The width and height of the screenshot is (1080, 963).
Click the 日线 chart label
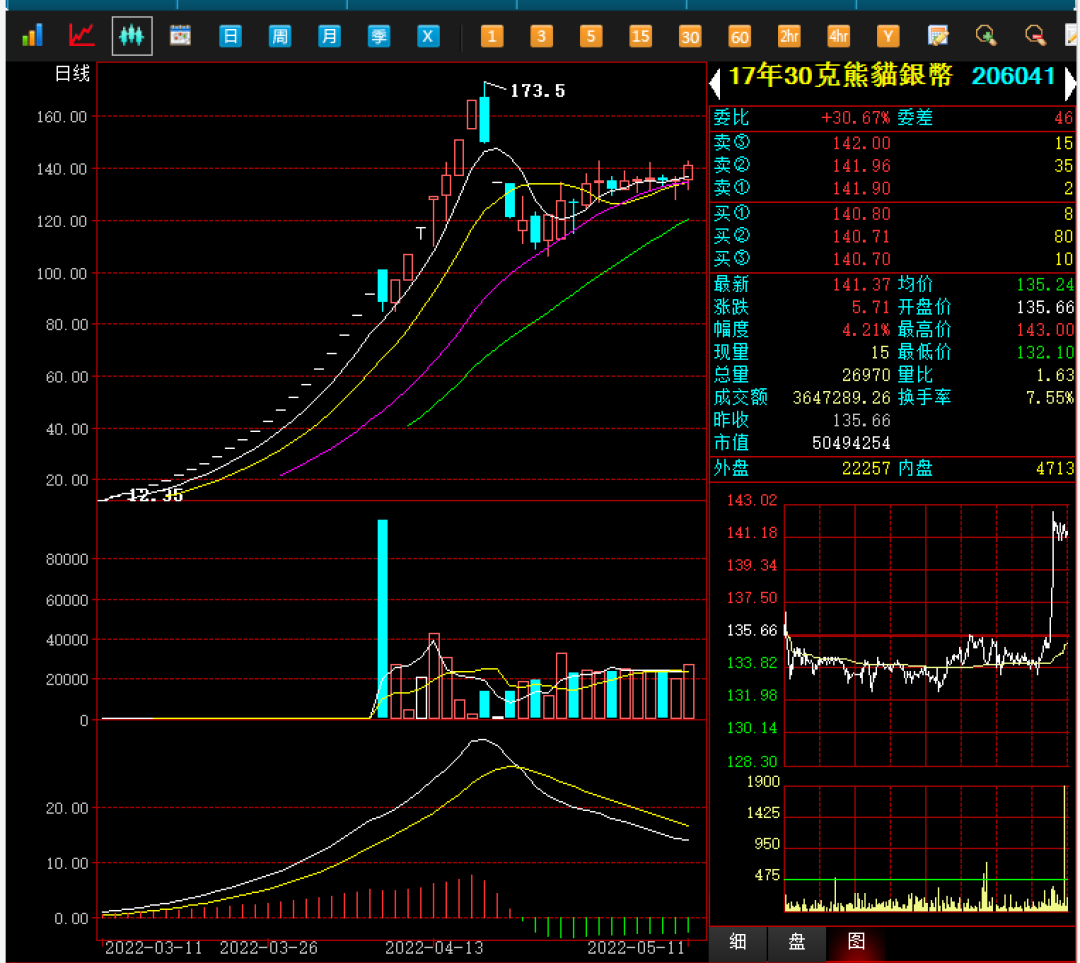pyautogui.click(x=72, y=74)
